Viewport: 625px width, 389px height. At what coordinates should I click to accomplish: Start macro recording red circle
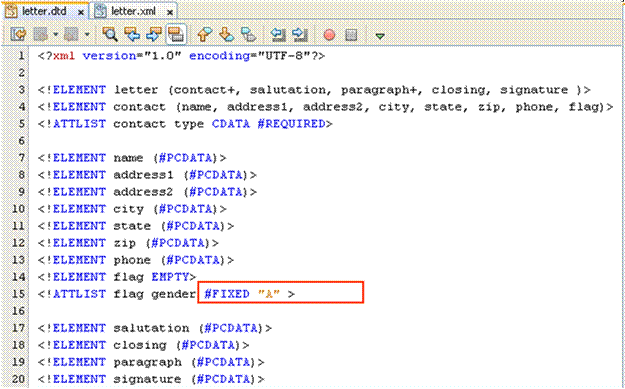coord(329,35)
